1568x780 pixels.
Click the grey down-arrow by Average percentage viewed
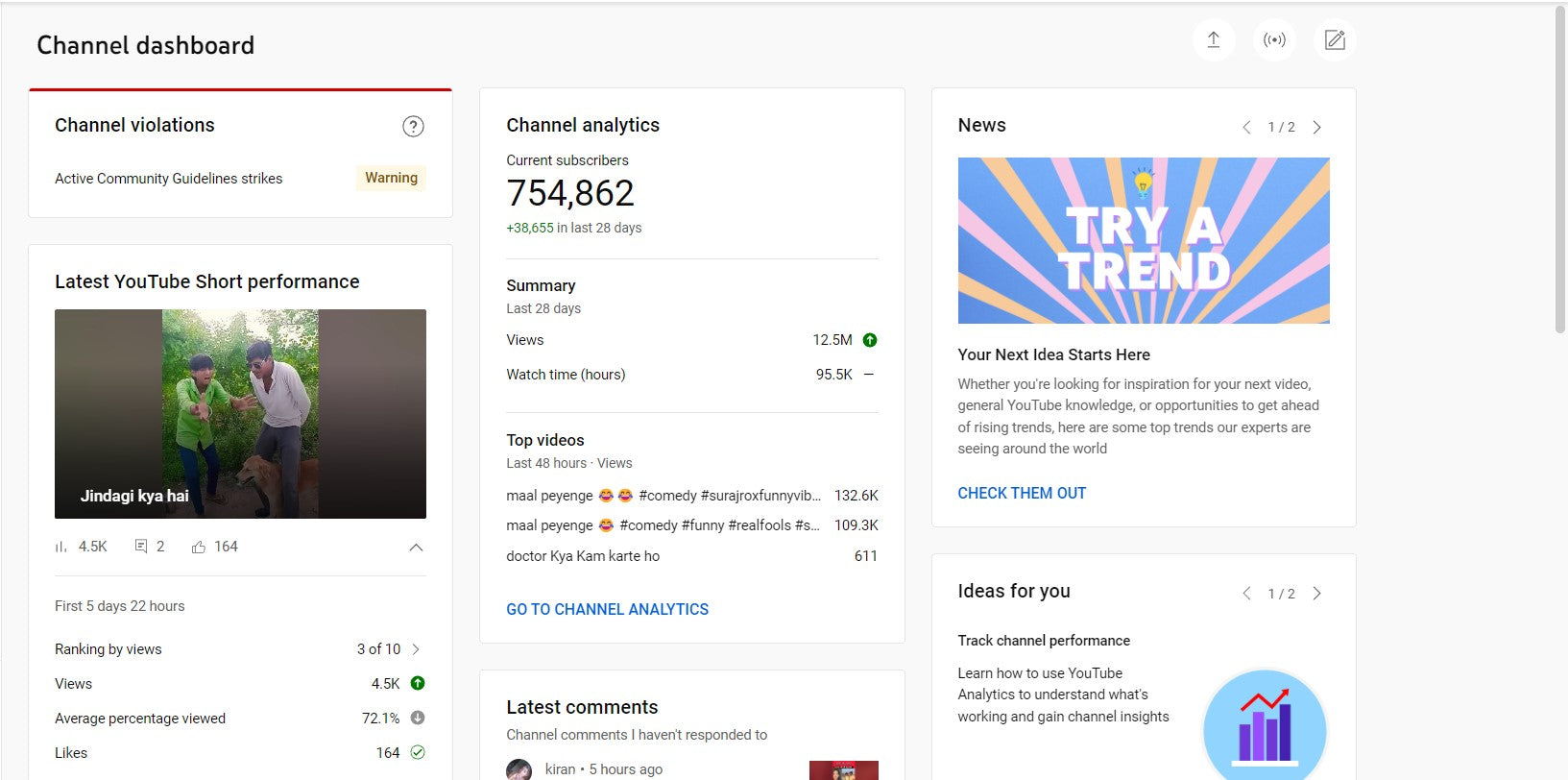(418, 718)
